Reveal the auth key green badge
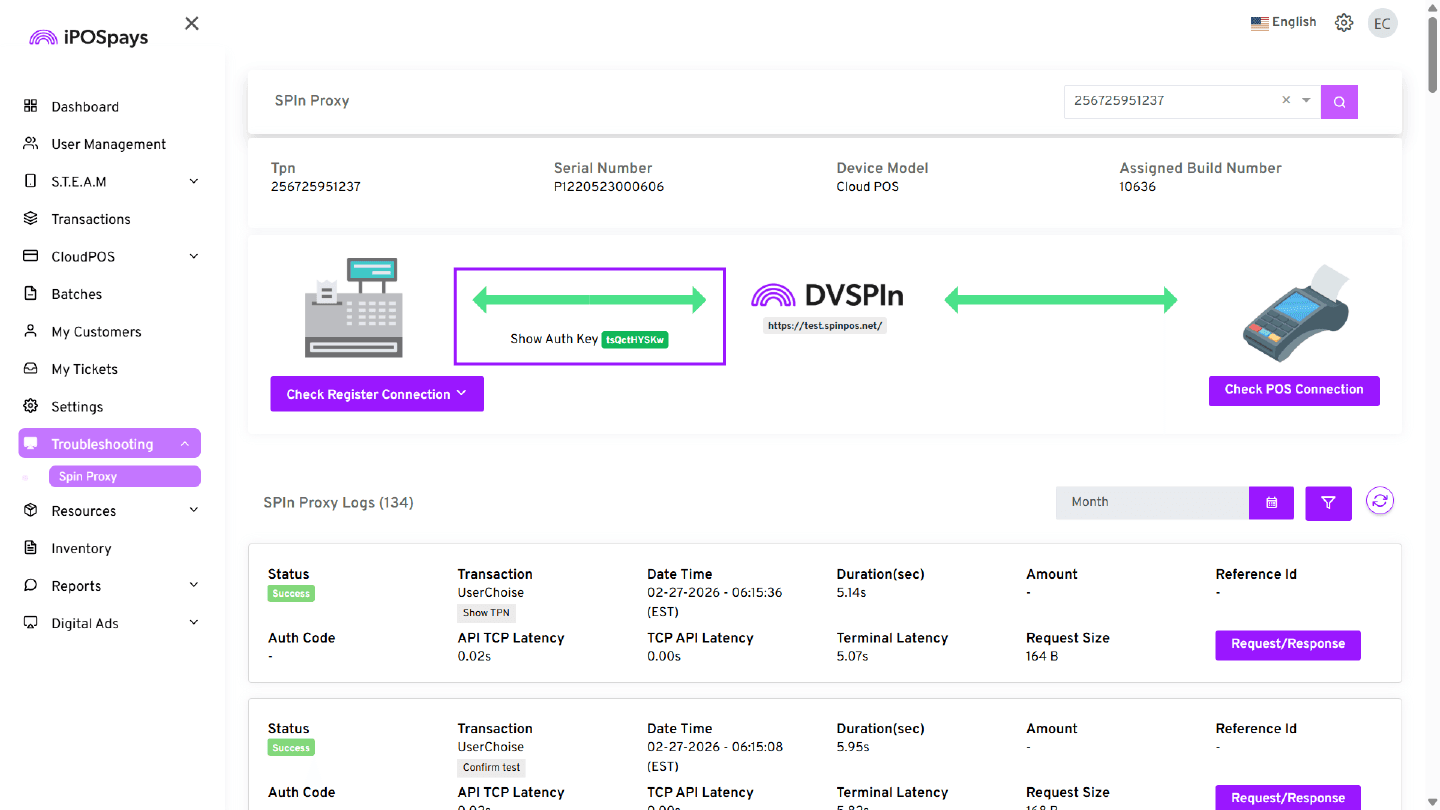 pyautogui.click(x=635, y=340)
